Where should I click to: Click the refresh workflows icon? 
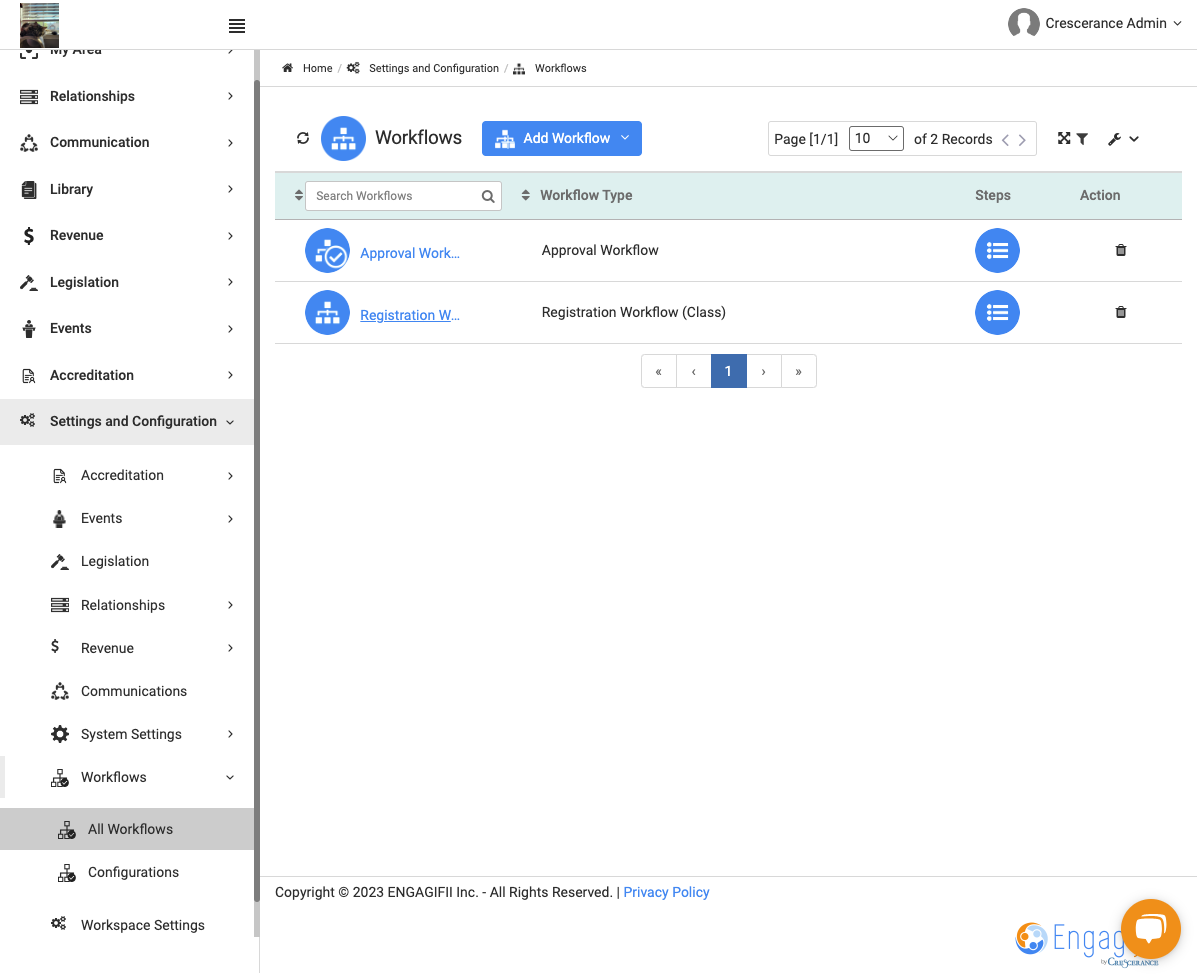click(x=303, y=138)
